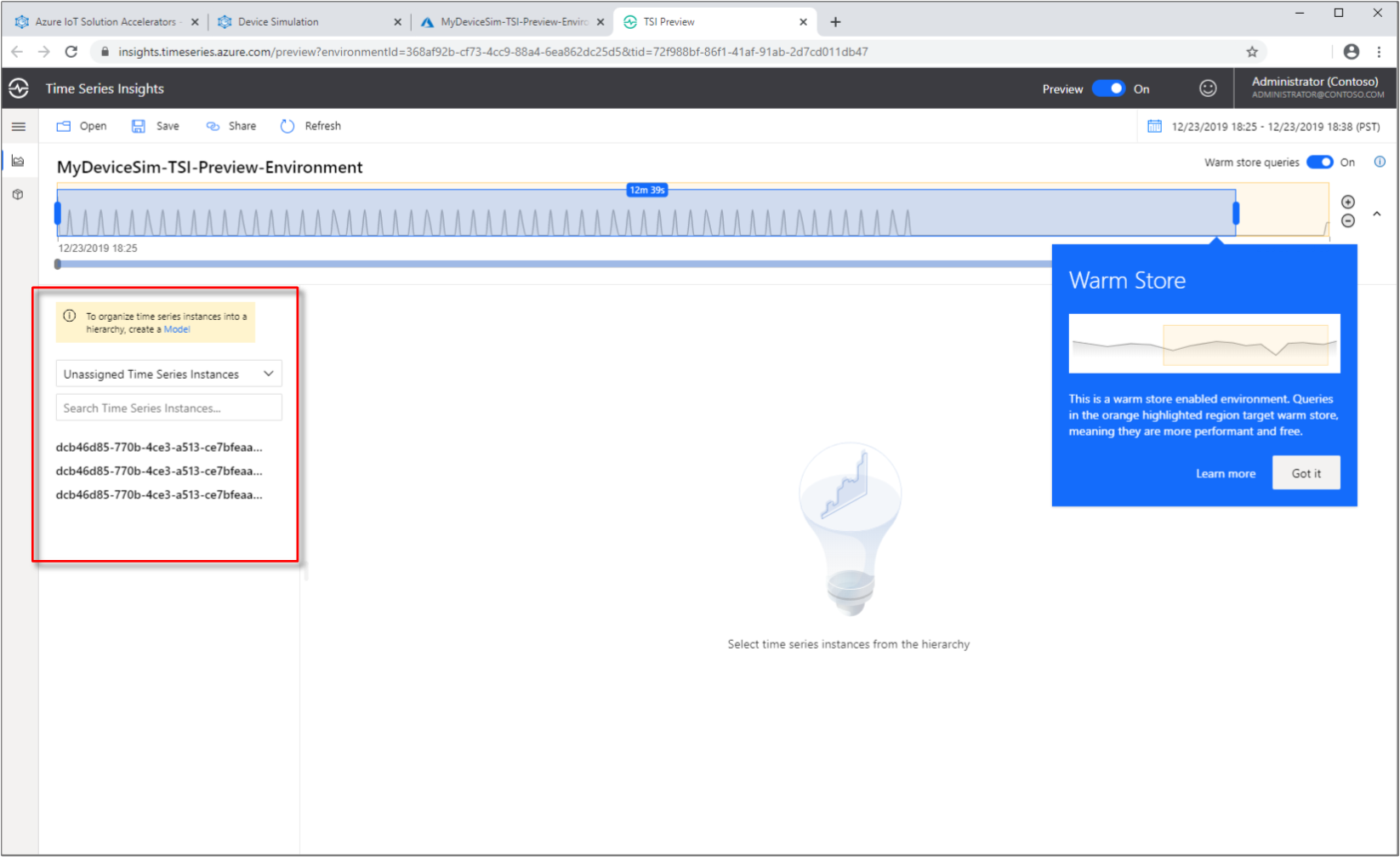The width and height of the screenshot is (1400, 857).
Task: Go forward in browser history
Action: (44, 52)
